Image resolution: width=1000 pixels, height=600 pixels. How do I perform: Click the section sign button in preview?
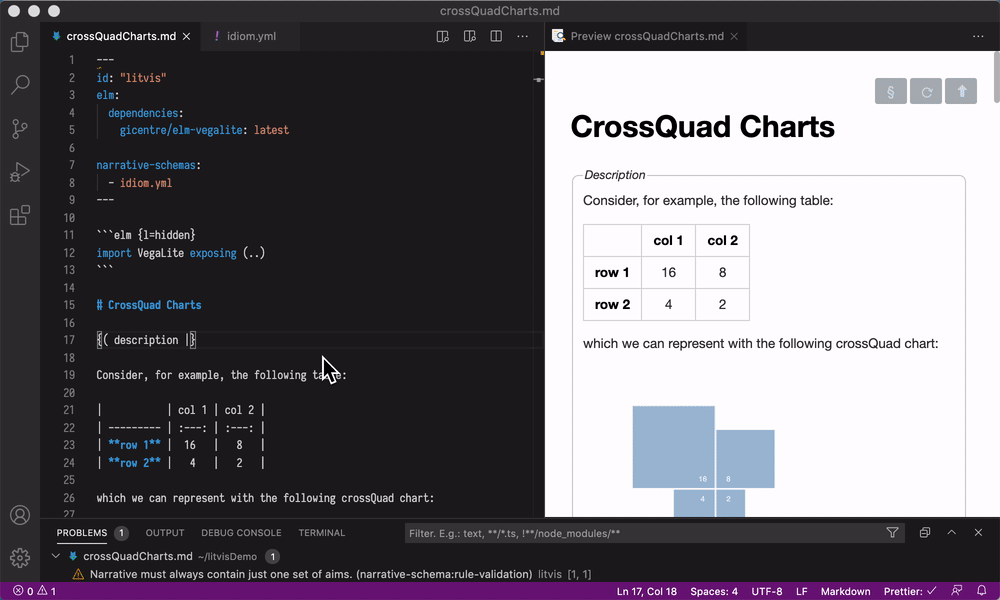891,92
